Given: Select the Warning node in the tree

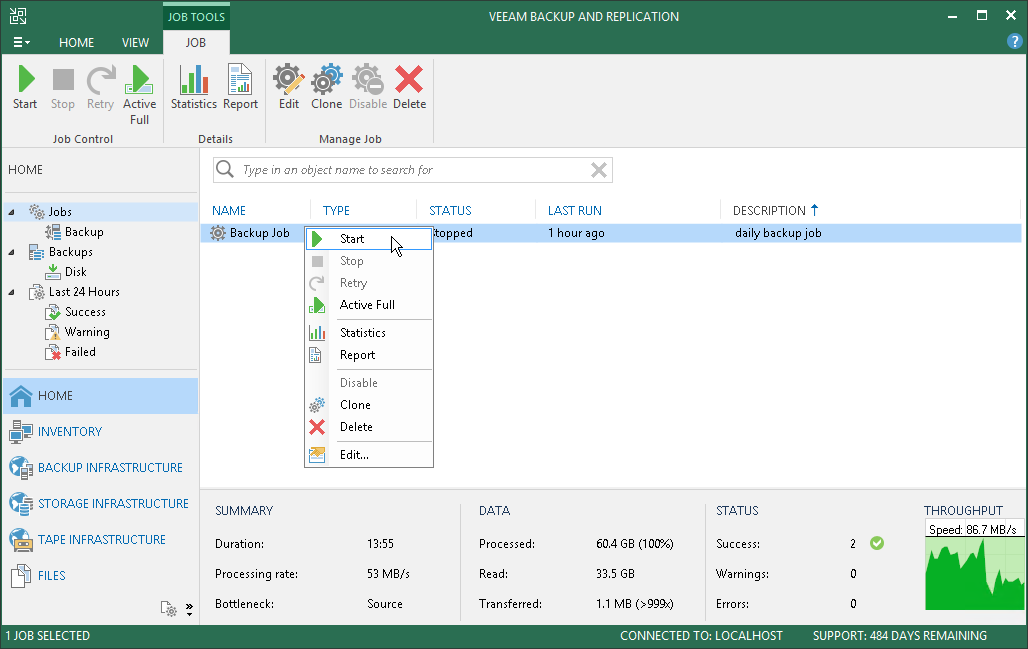Looking at the screenshot, I should tap(87, 332).
